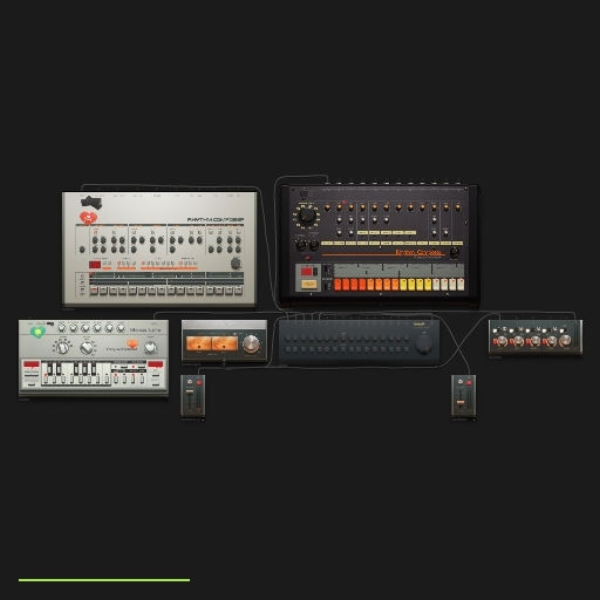Click the green heart badge on the bassline synth
This screenshot has width=600, height=600.
pyautogui.click(x=38, y=331)
